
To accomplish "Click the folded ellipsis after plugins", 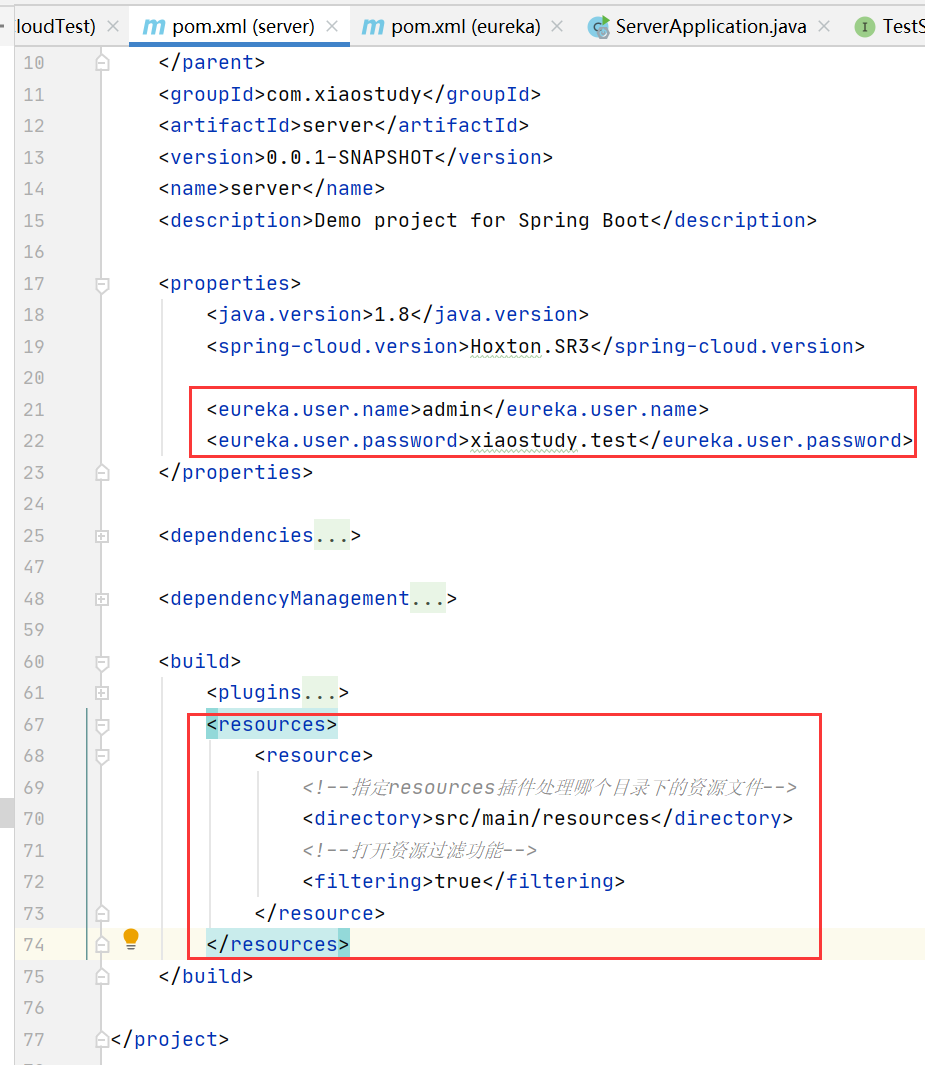I will [x=320, y=692].
